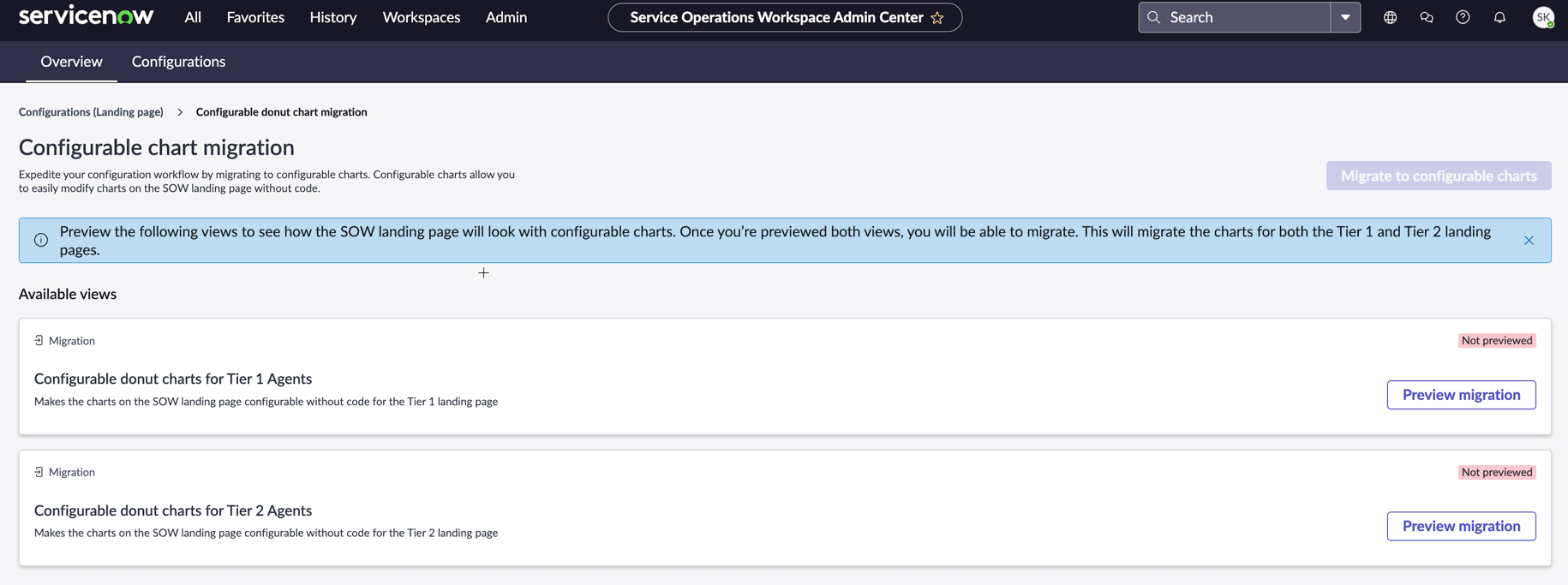Click the Migration icon on Tier 2 card
The width and height of the screenshot is (1568, 585).
(39, 472)
